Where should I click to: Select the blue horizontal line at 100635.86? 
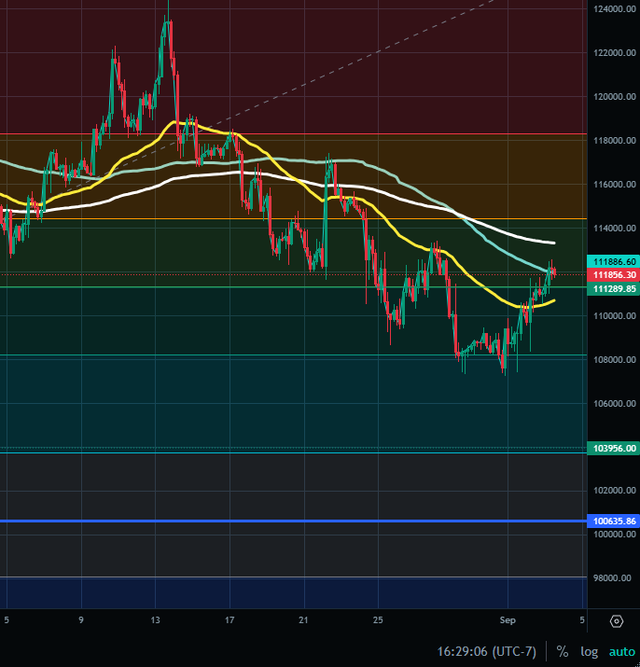(293, 521)
